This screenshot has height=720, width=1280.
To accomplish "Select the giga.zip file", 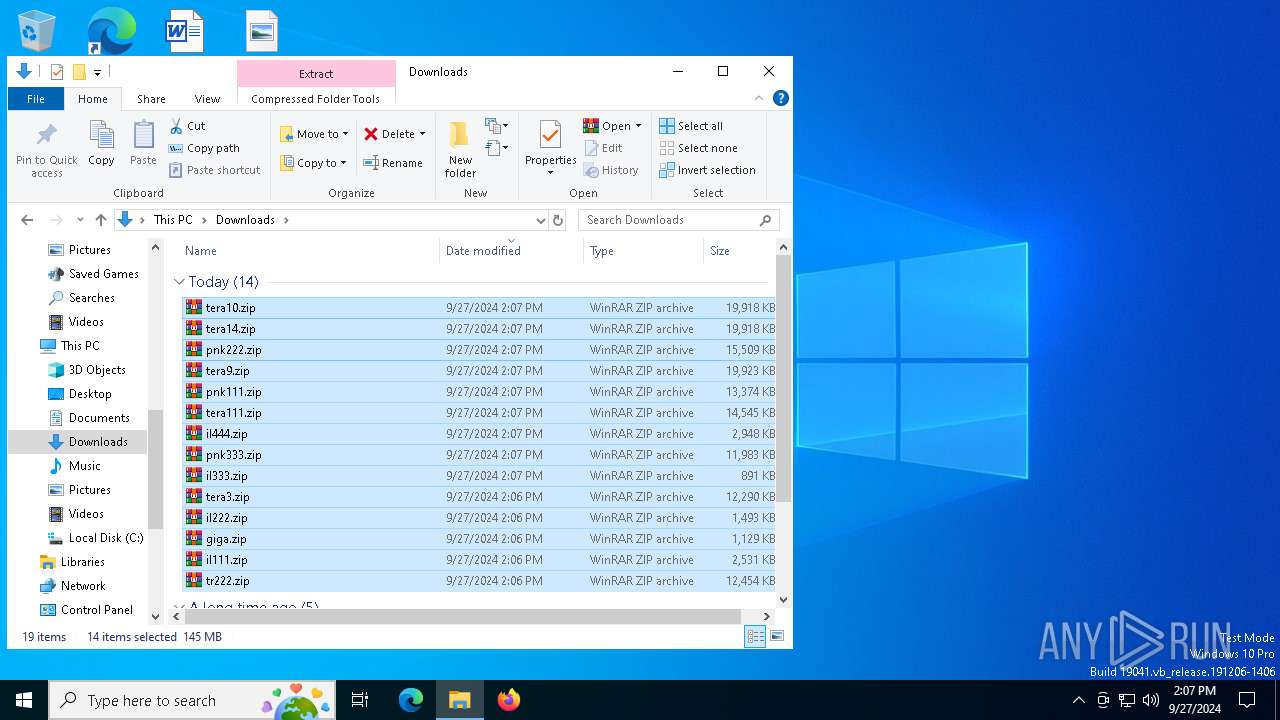I will 480,539.
